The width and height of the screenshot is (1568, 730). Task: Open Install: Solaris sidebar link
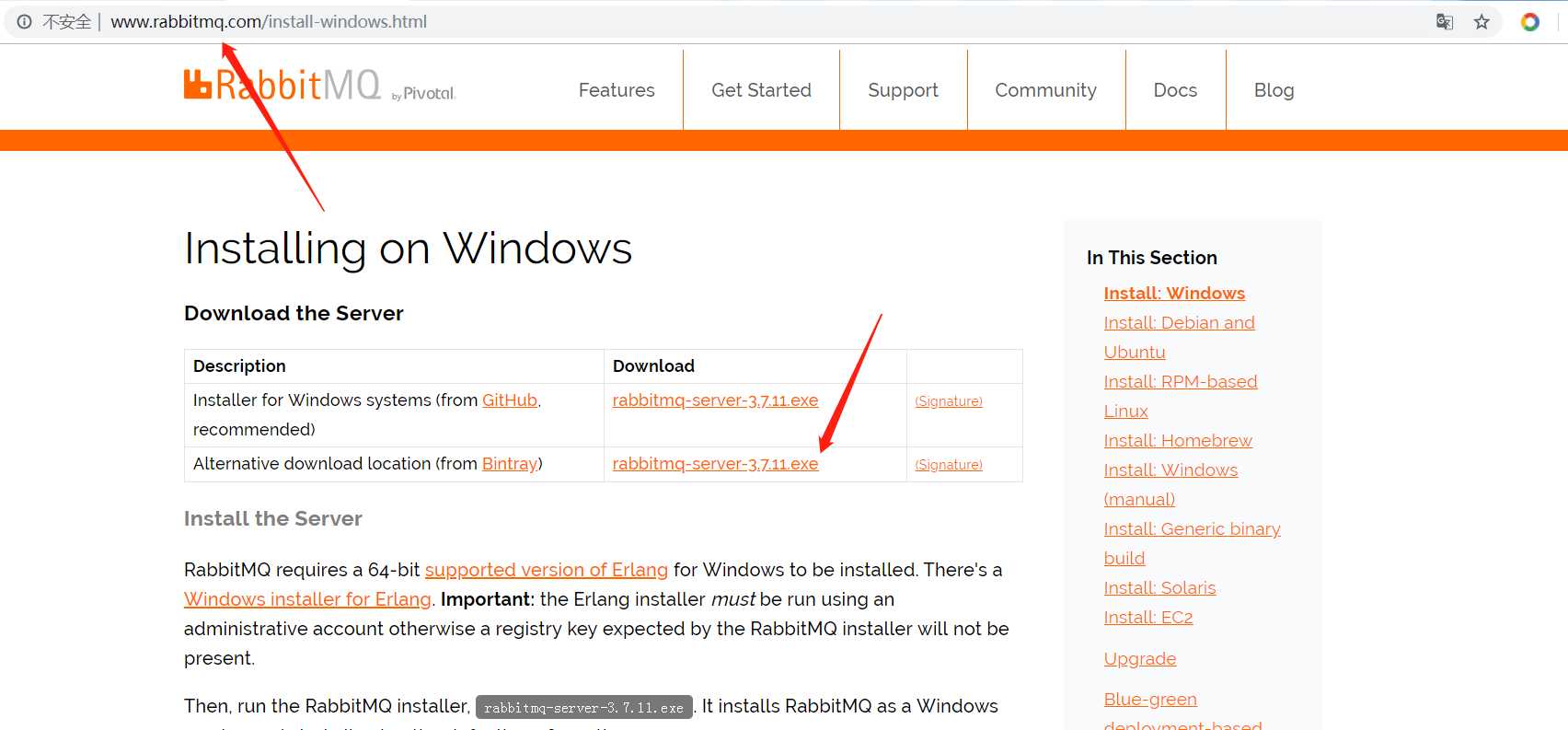pyautogui.click(x=1159, y=588)
